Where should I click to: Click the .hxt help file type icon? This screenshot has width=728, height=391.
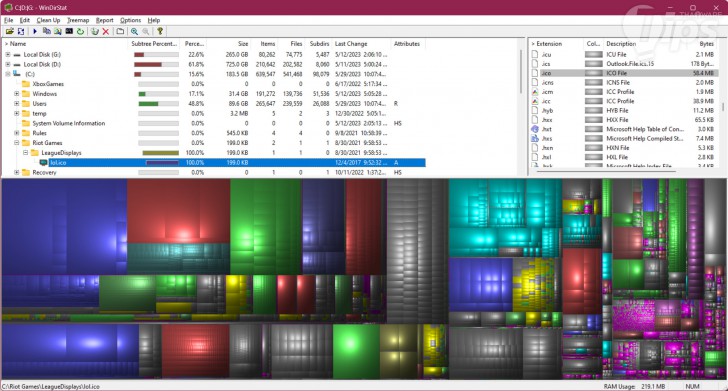(x=535, y=129)
